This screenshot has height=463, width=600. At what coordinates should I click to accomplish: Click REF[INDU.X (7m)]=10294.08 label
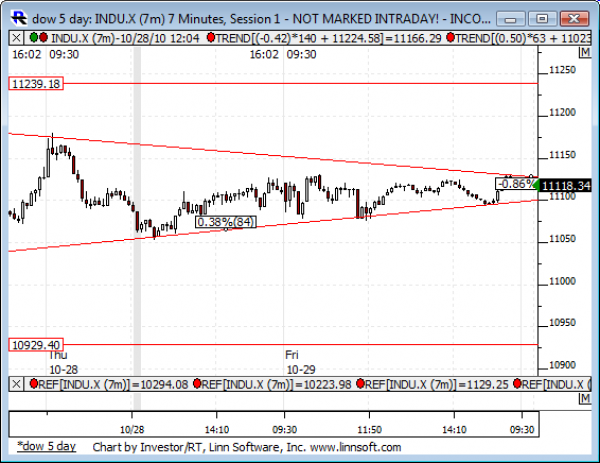114,384
